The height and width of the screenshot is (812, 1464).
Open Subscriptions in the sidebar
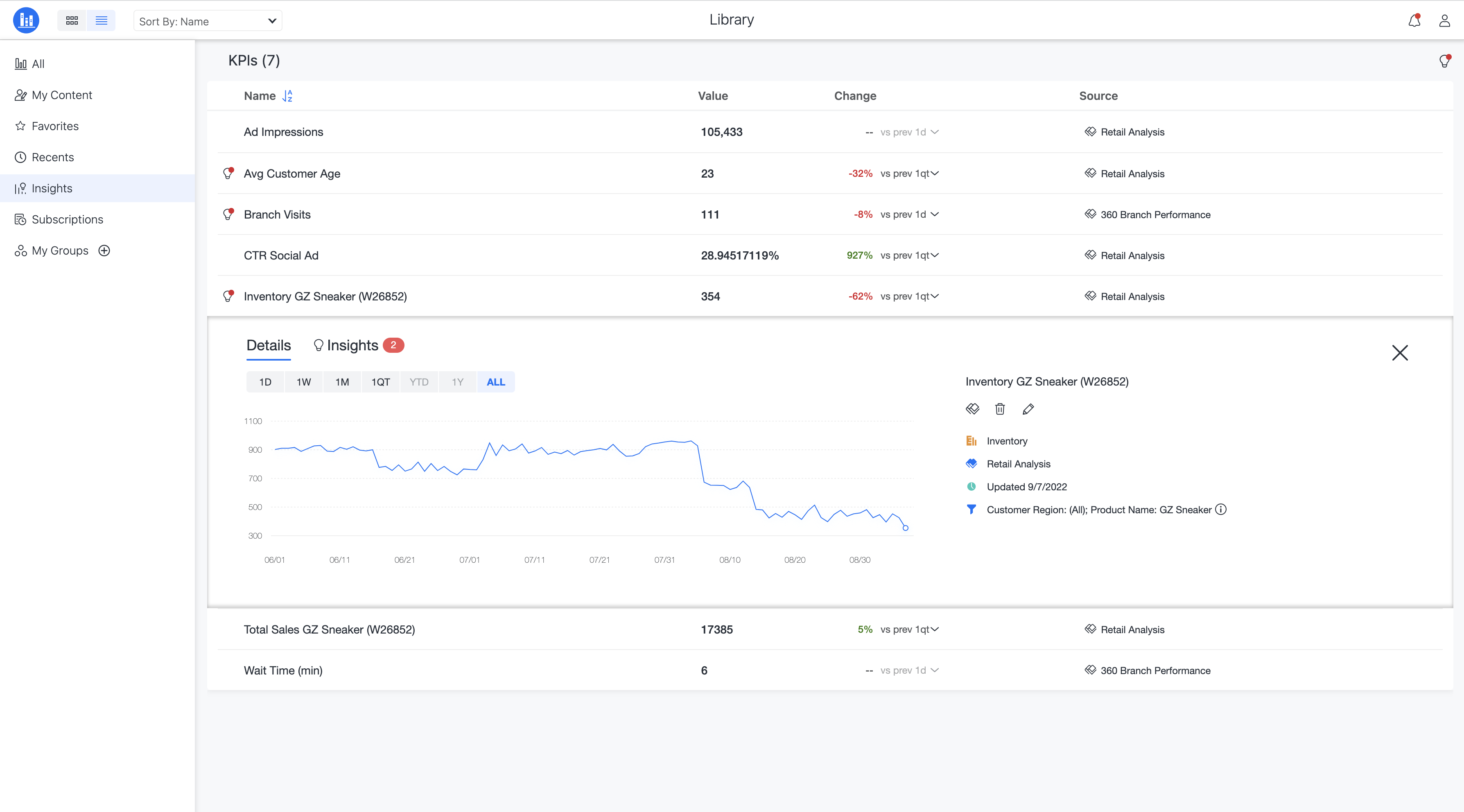pos(67,219)
